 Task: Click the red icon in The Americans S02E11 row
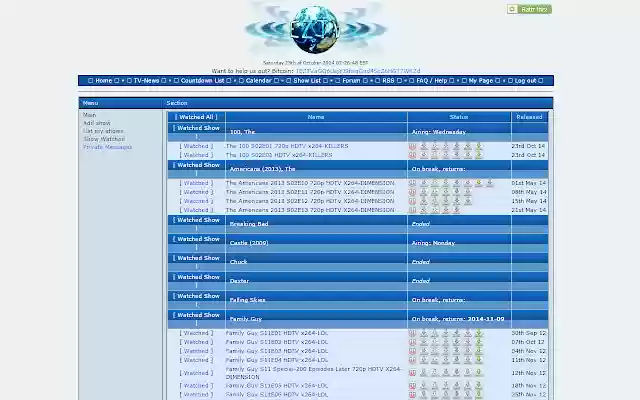point(412,192)
